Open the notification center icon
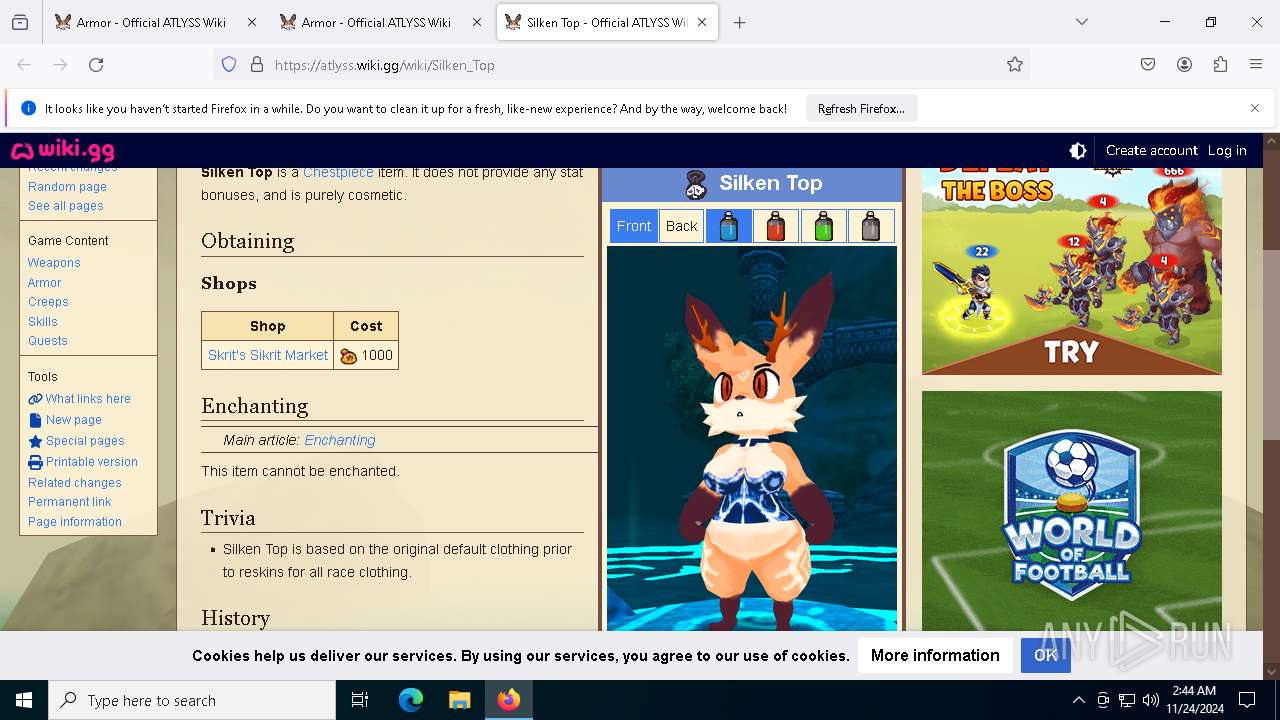Screen dimensions: 1280x720 click(1247, 700)
